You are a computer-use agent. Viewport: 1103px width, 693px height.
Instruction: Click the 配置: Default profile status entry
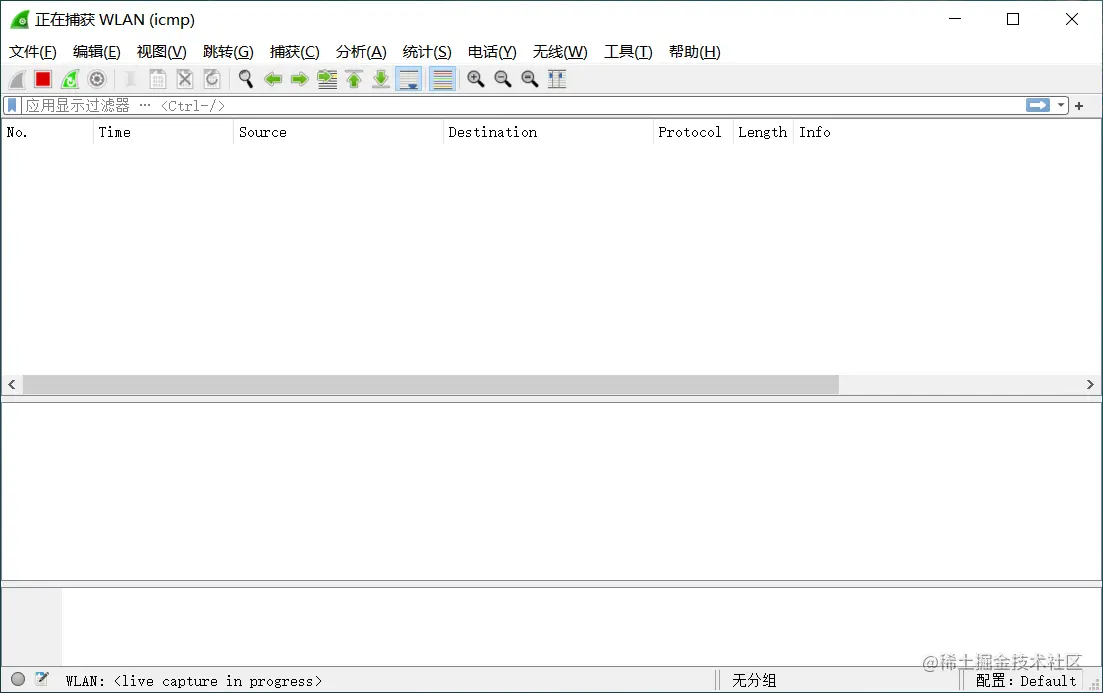click(x=1026, y=680)
